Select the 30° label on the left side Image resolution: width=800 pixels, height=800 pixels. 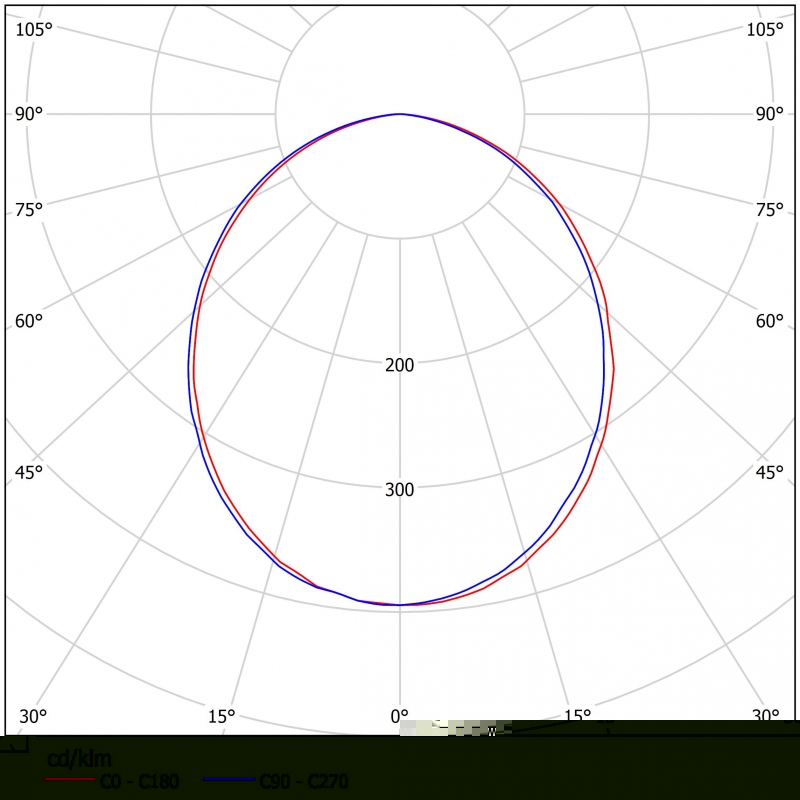(33, 716)
